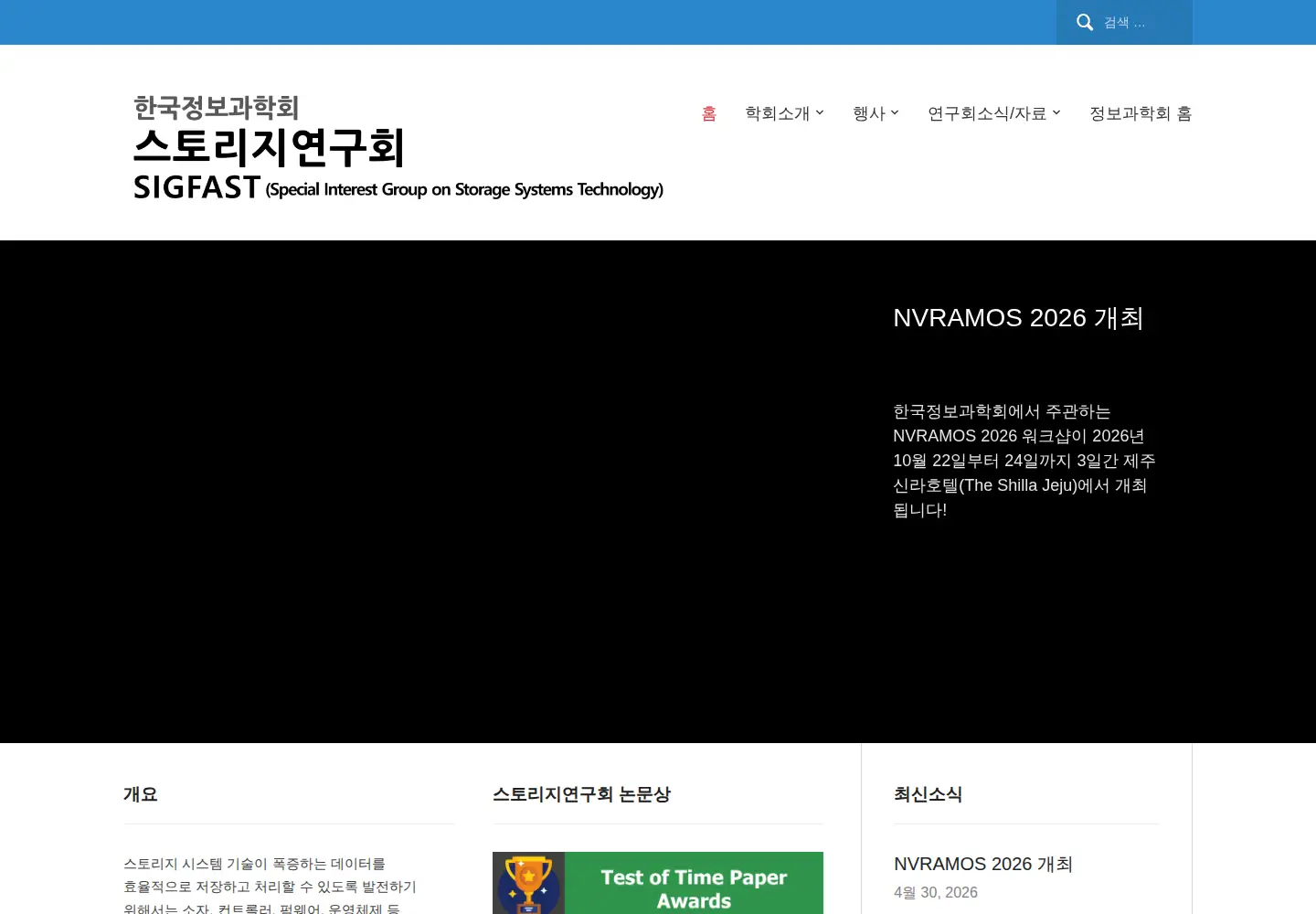1316x914 pixels.
Task: Expand the chevron next to 행사
Action: (x=895, y=112)
